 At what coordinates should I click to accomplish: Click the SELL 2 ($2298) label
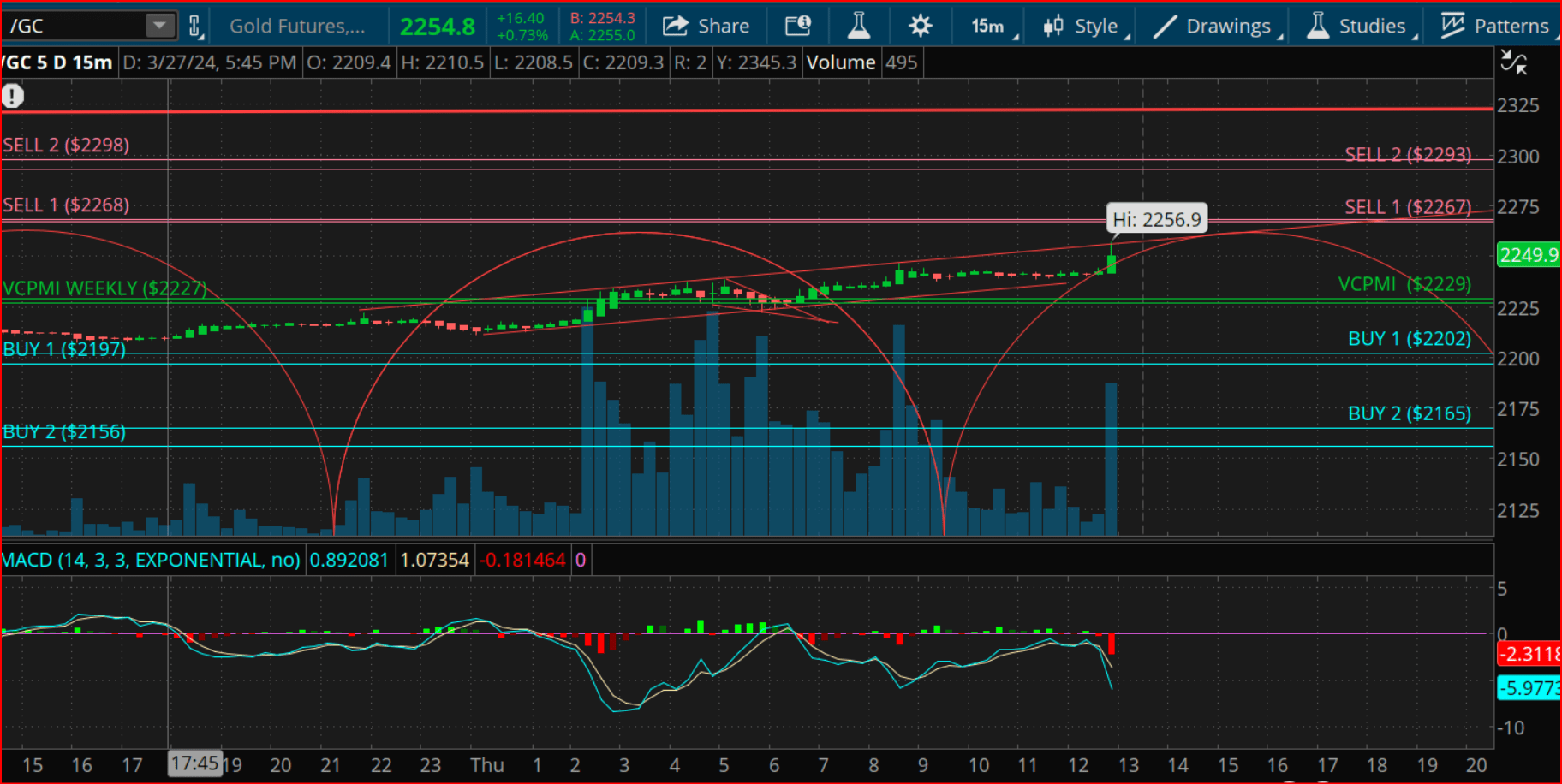click(66, 145)
